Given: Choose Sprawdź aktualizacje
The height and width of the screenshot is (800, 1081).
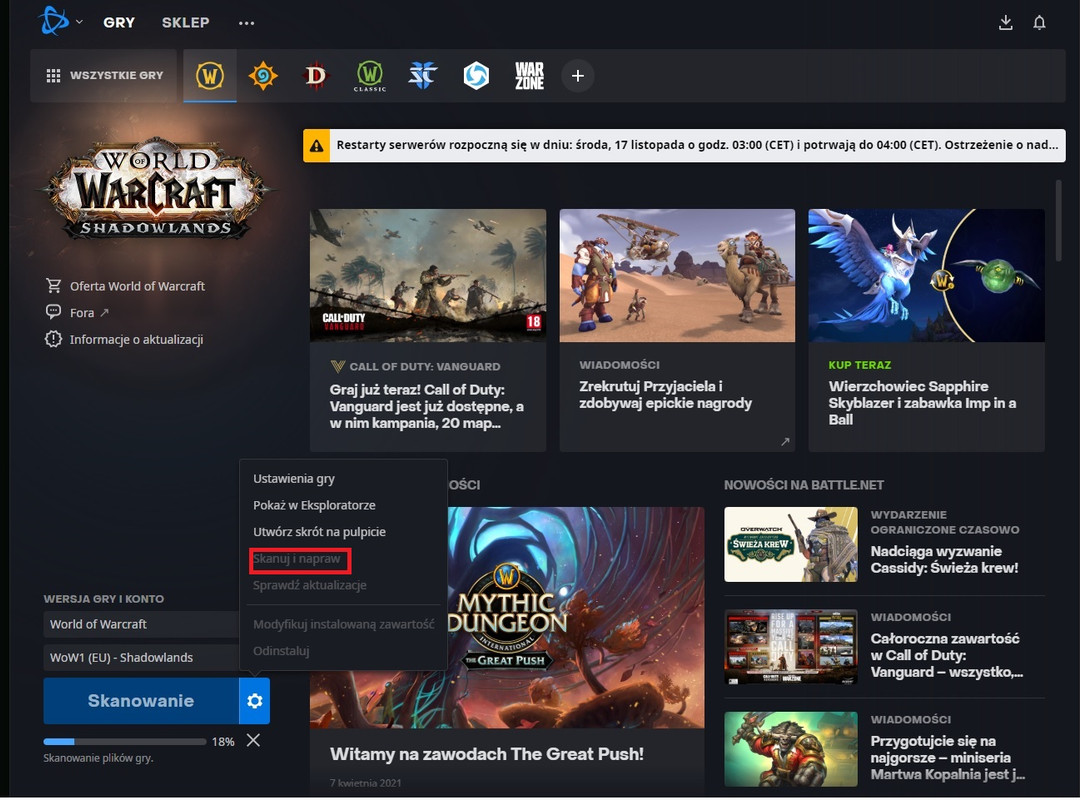Looking at the screenshot, I should point(310,585).
